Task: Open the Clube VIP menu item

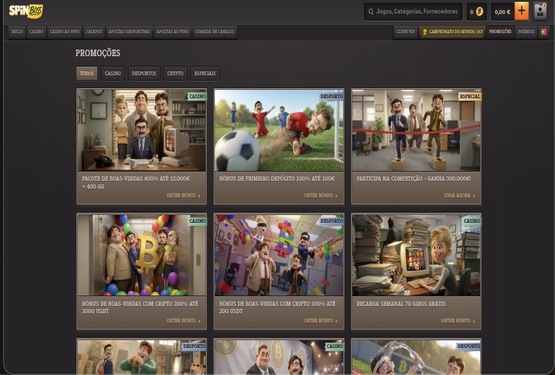Action: tap(405, 32)
